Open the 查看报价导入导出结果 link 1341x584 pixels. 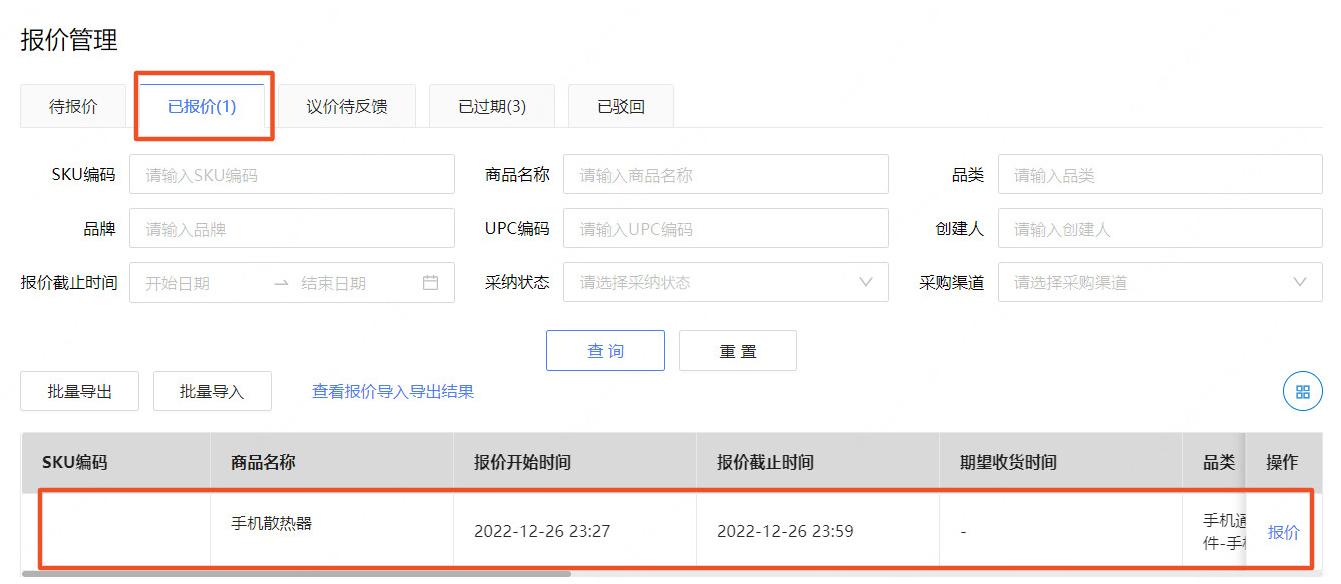[x=392, y=391]
